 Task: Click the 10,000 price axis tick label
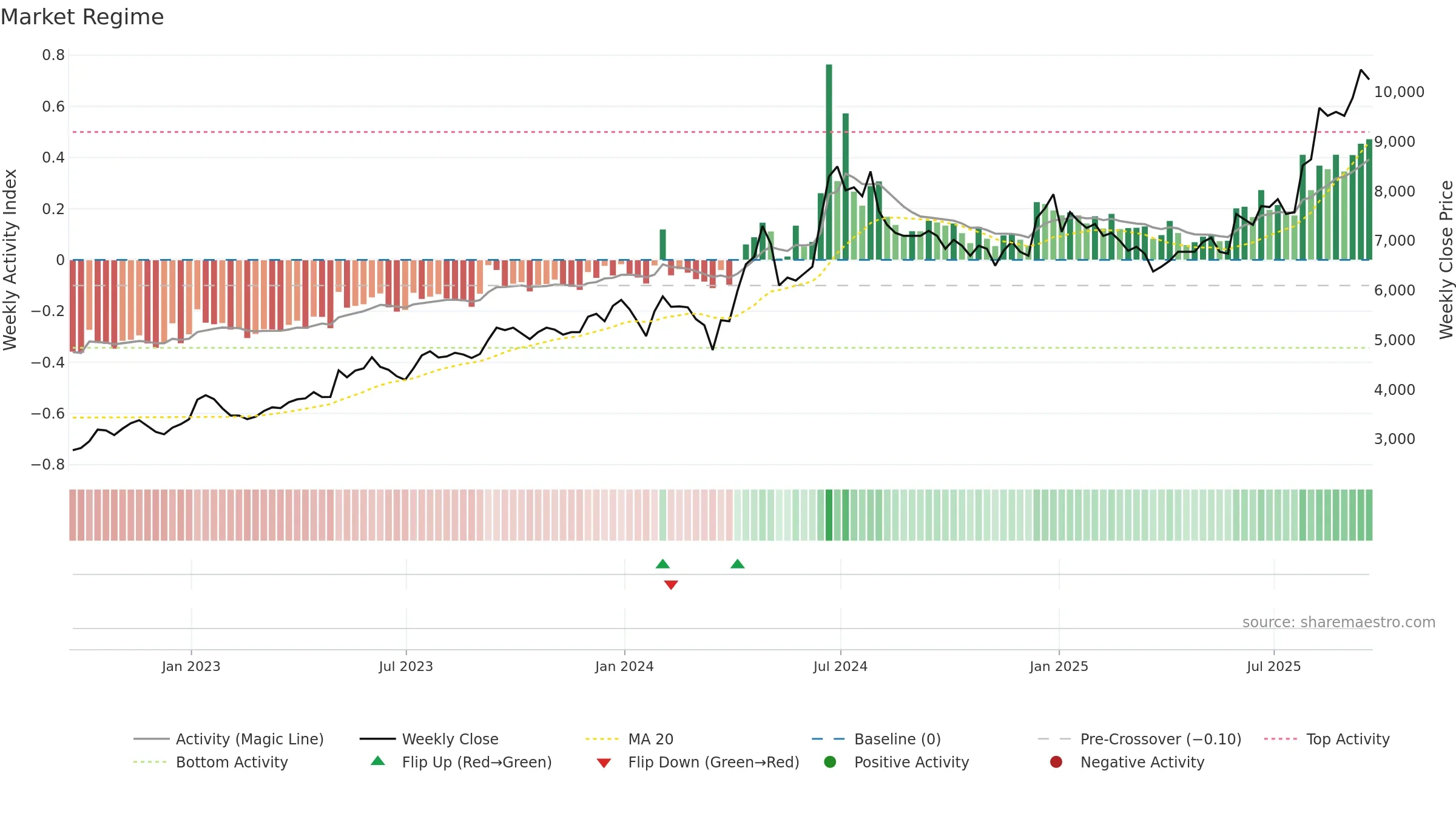(1399, 92)
